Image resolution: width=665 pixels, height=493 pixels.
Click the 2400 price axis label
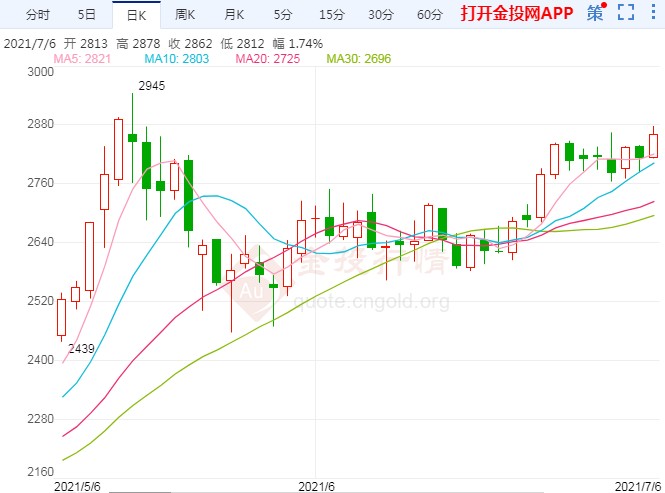pos(41,360)
